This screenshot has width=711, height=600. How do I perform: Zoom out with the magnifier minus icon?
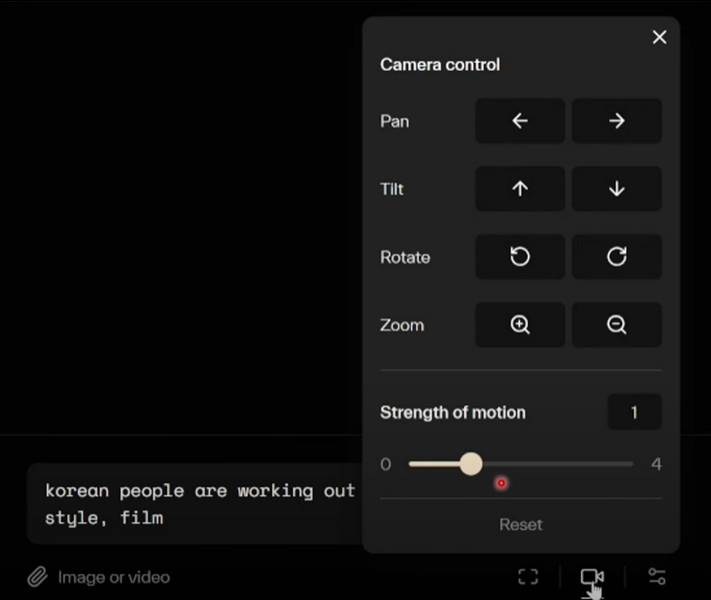[617, 325]
